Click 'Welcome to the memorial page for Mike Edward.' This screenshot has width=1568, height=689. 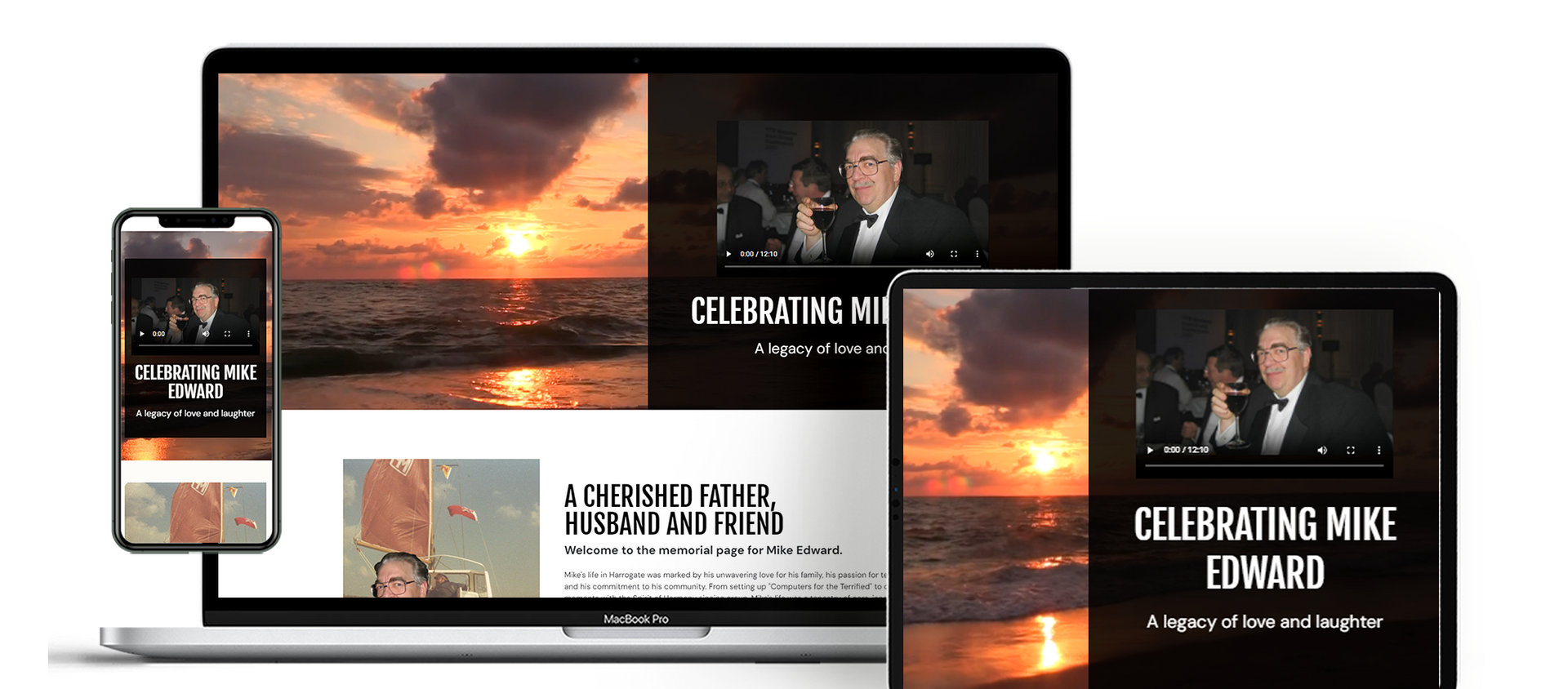(x=703, y=550)
